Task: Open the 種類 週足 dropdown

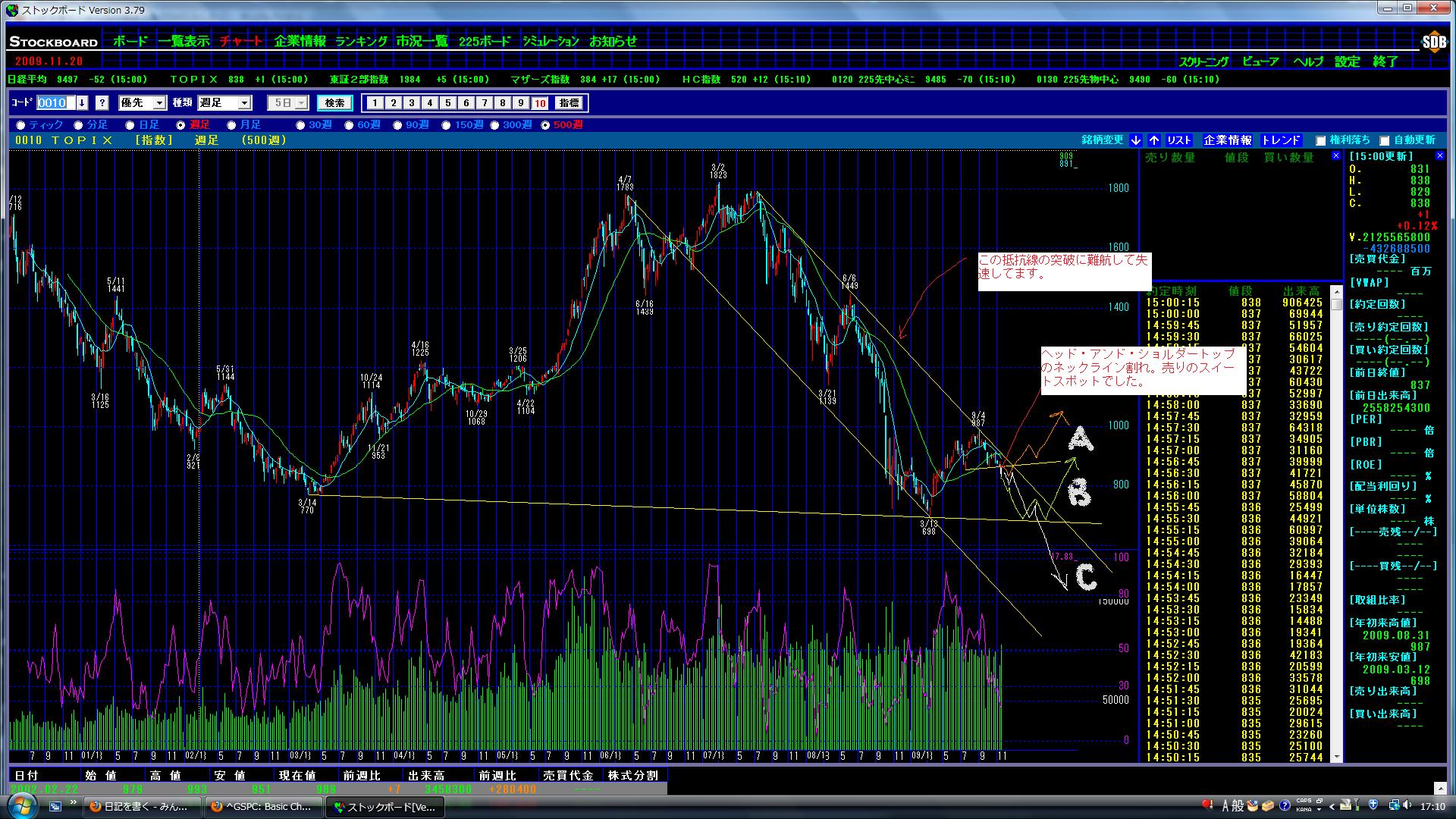Action: (244, 103)
